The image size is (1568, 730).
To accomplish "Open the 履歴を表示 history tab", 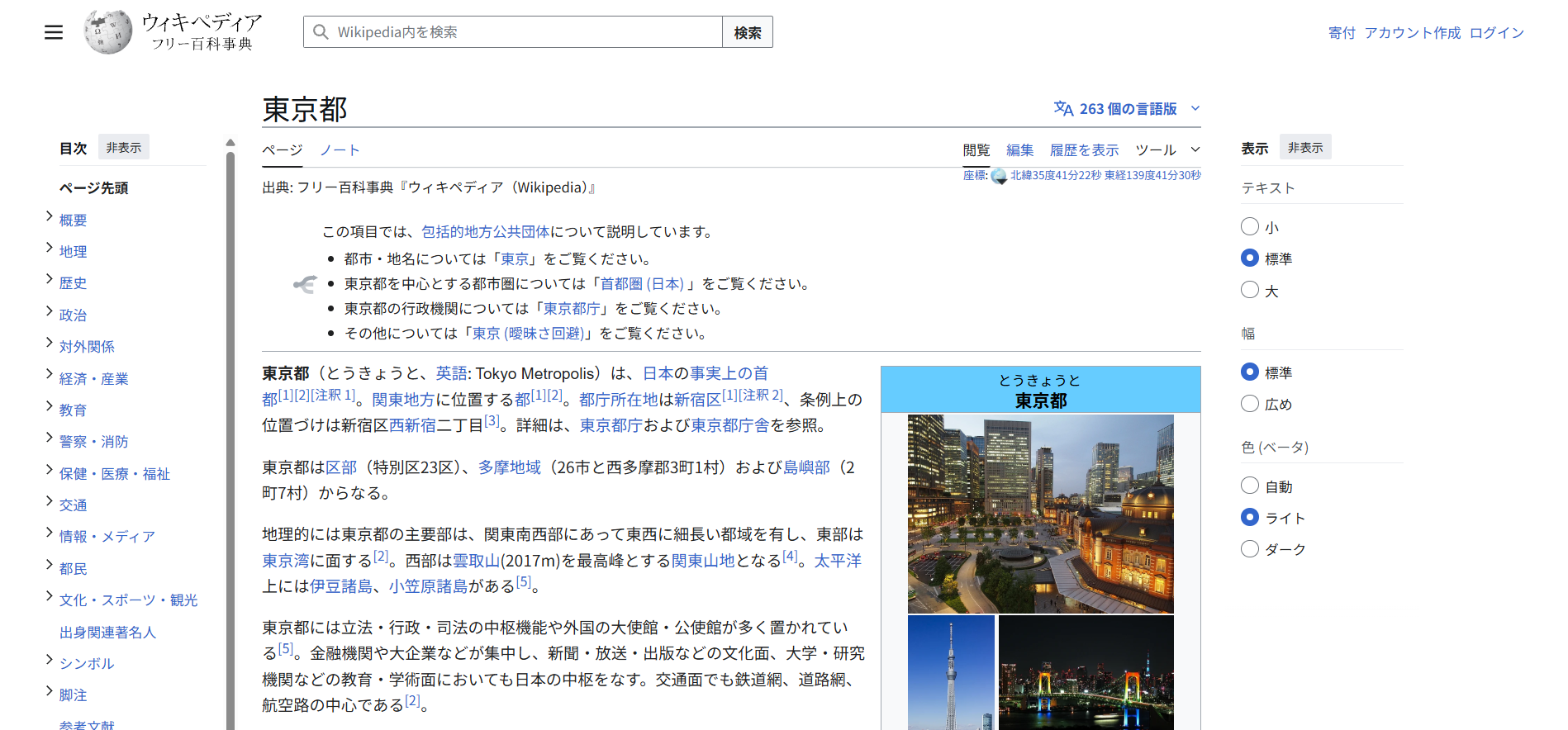I will tap(1084, 150).
